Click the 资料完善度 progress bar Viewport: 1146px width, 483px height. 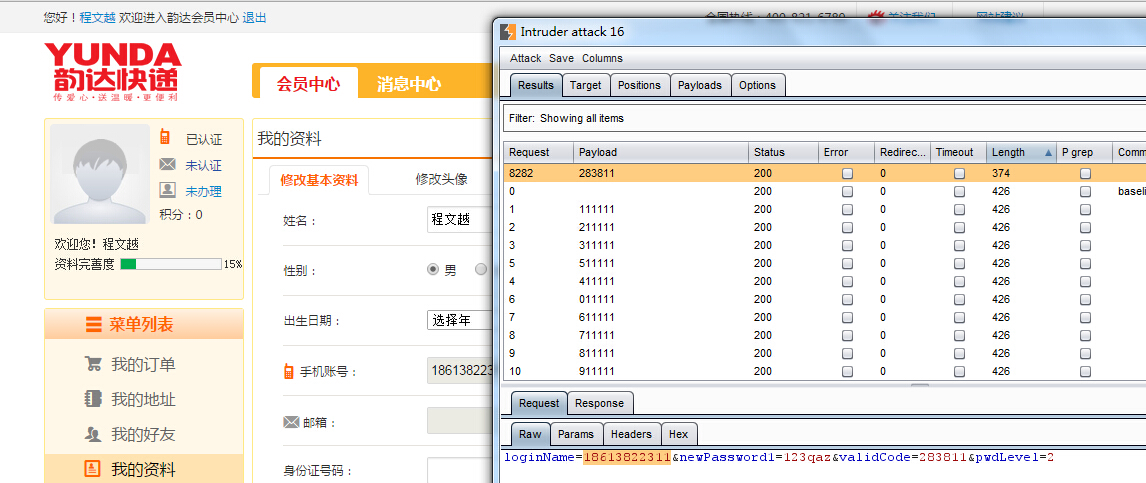170,264
